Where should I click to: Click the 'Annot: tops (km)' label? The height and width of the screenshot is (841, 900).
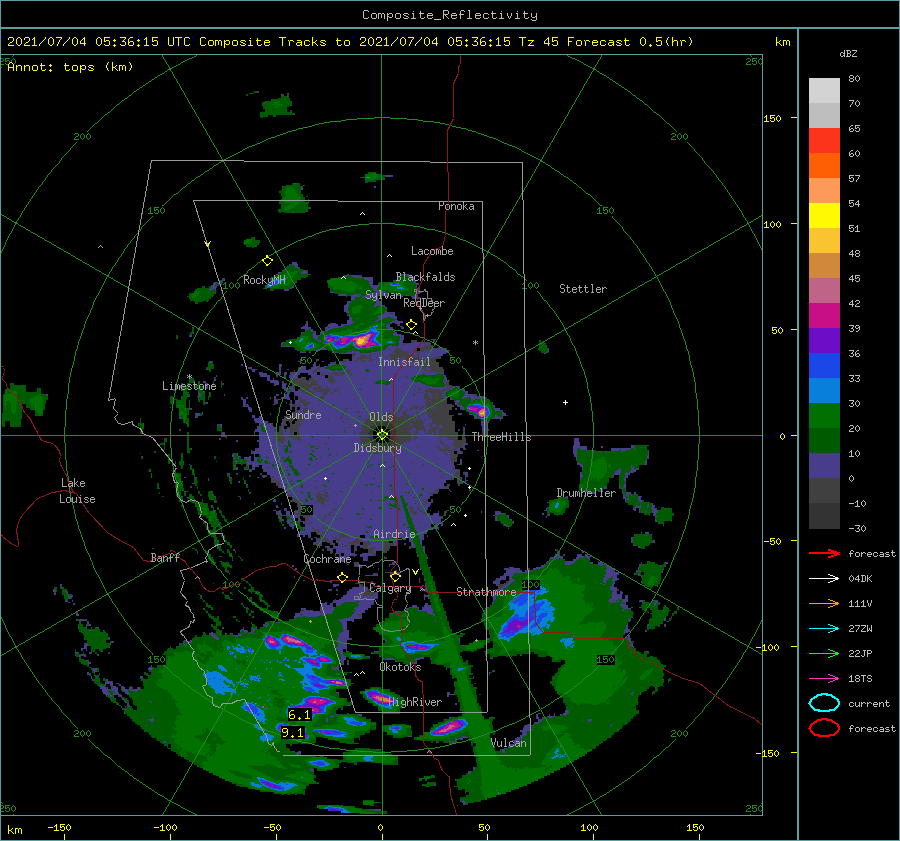(x=70, y=67)
